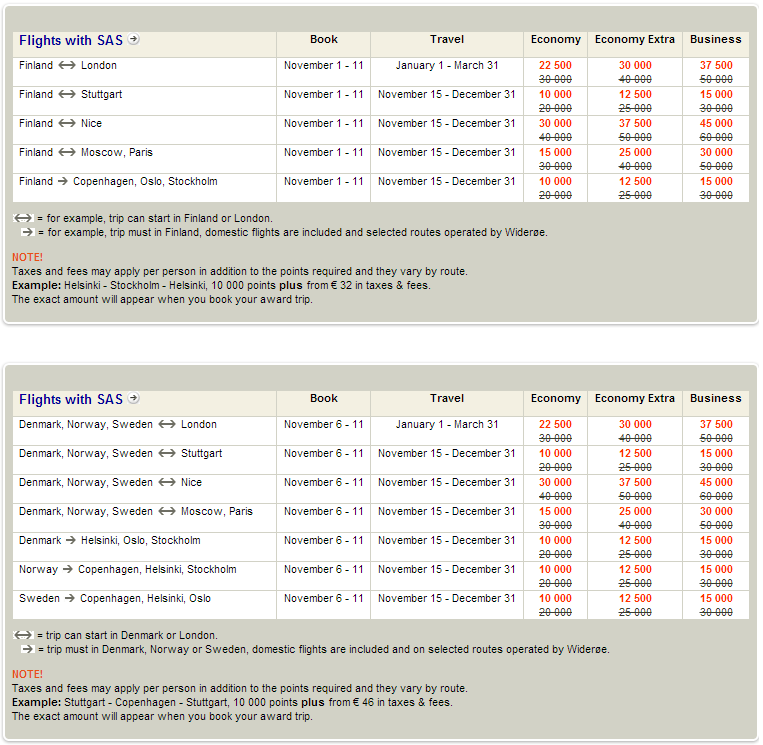The width and height of the screenshot is (763, 745).
Task: Click two-way arrow in Finland–Nice row
Action: tap(67, 124)
